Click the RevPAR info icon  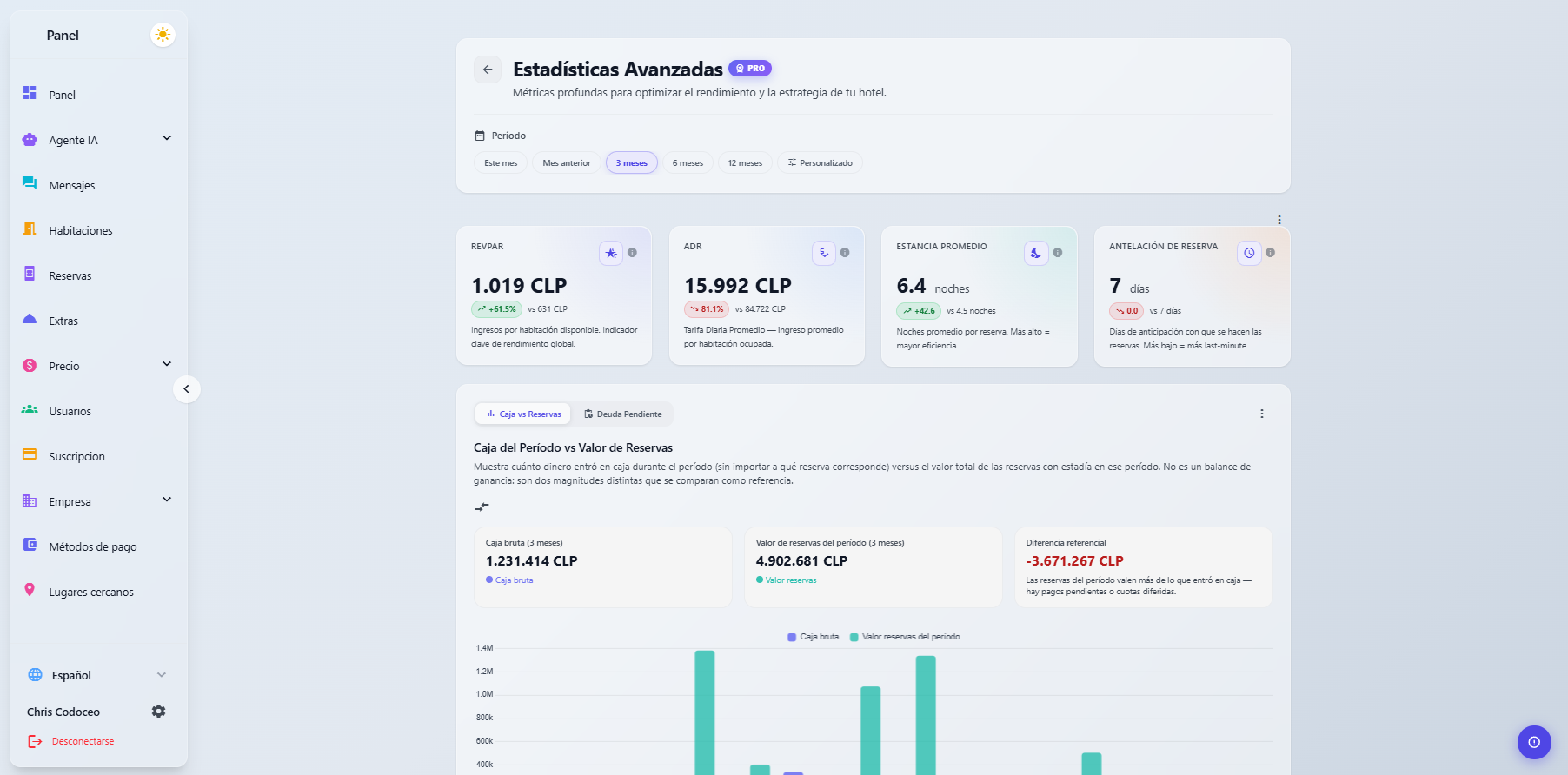click(x=632, y=253)
